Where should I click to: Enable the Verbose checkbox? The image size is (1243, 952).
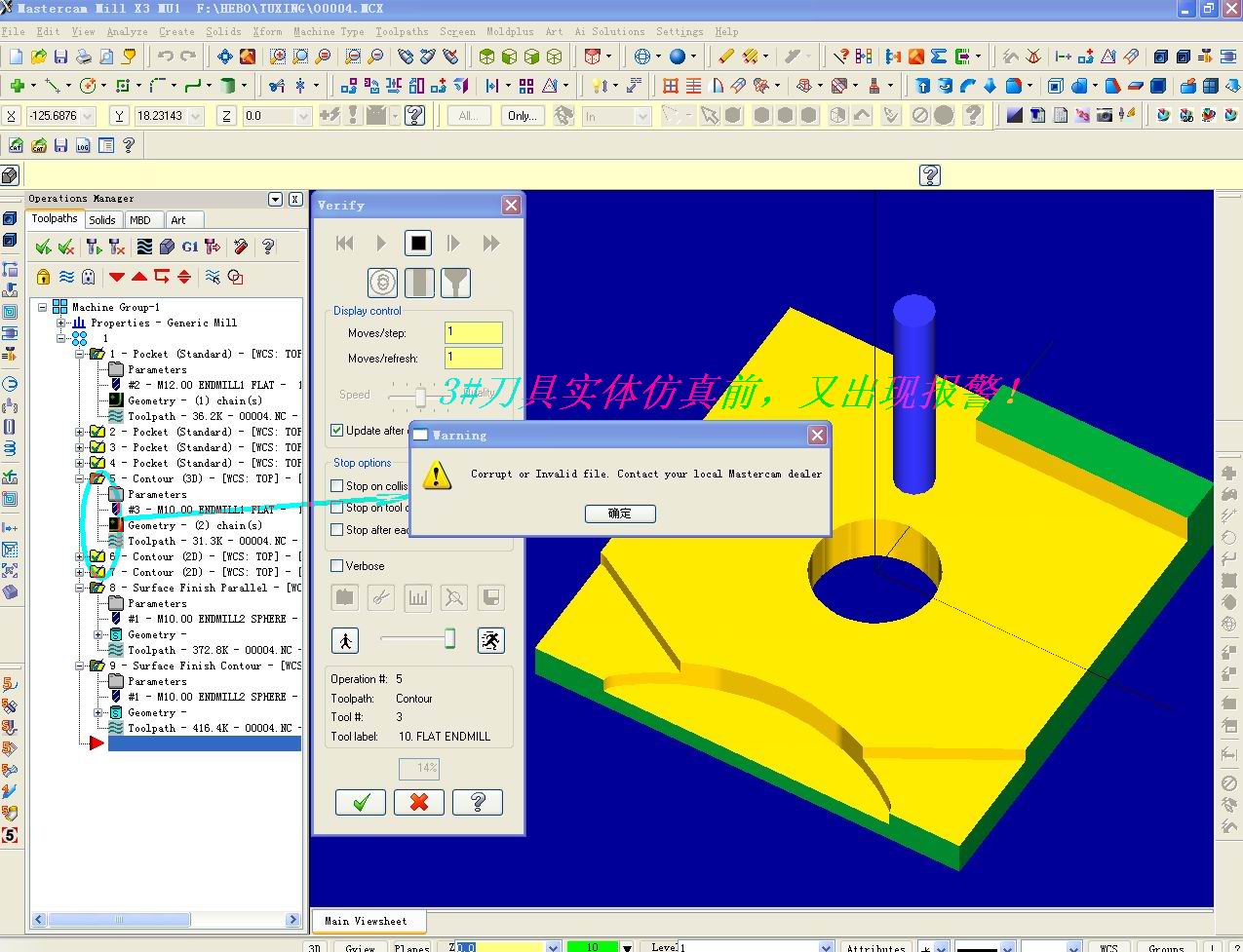337,565
